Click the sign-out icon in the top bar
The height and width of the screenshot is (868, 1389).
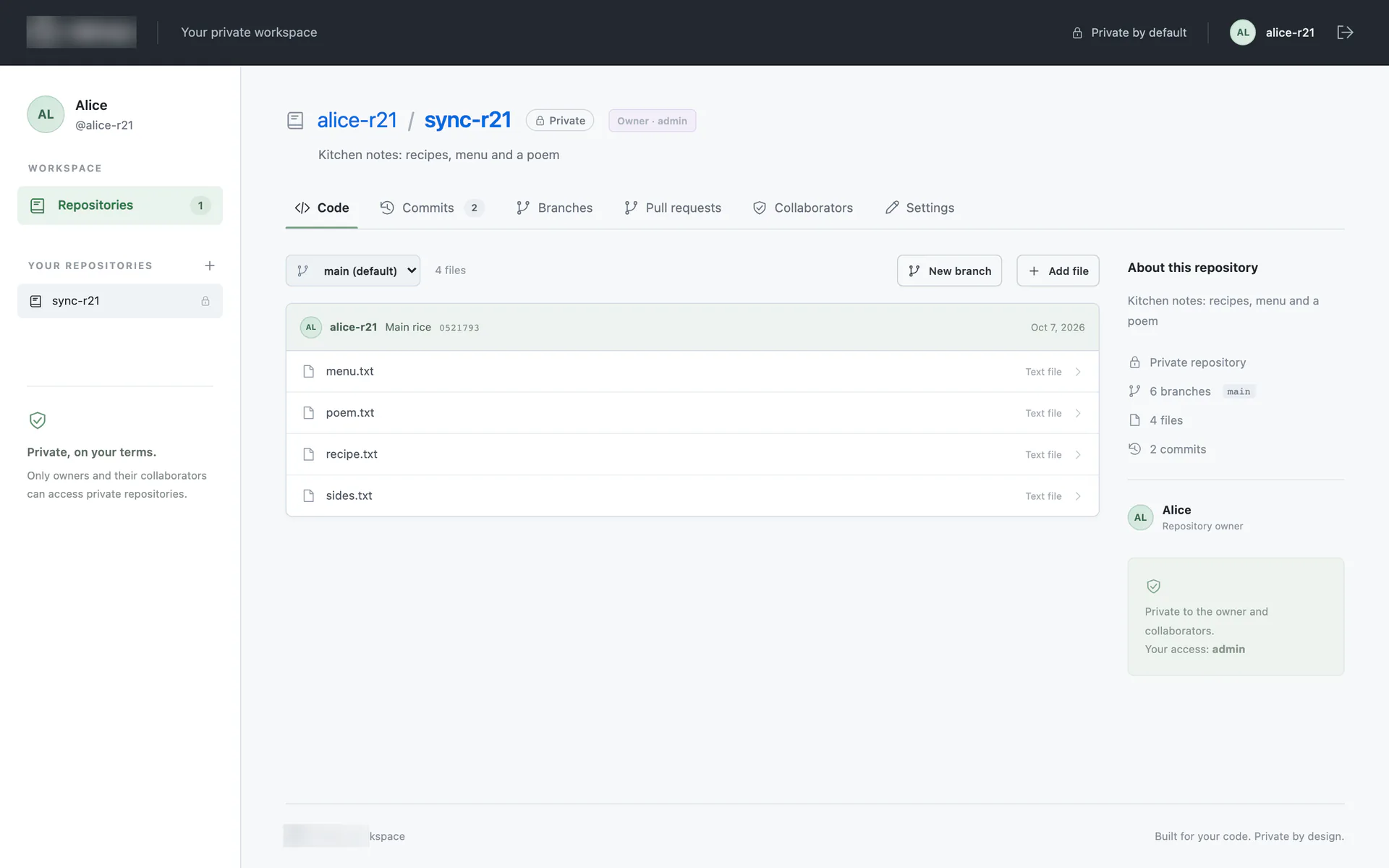click(1345, 33)
